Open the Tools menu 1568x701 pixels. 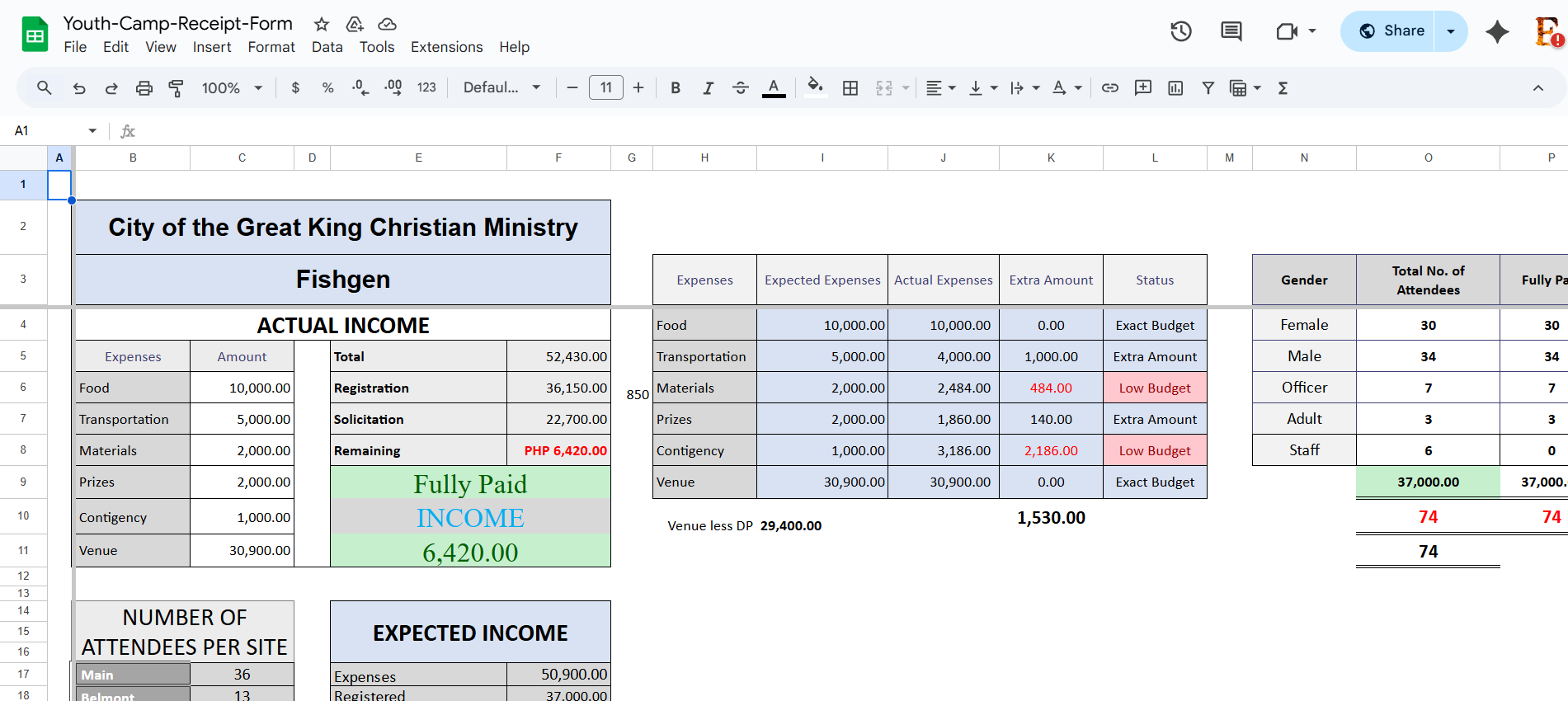(377, 47)
